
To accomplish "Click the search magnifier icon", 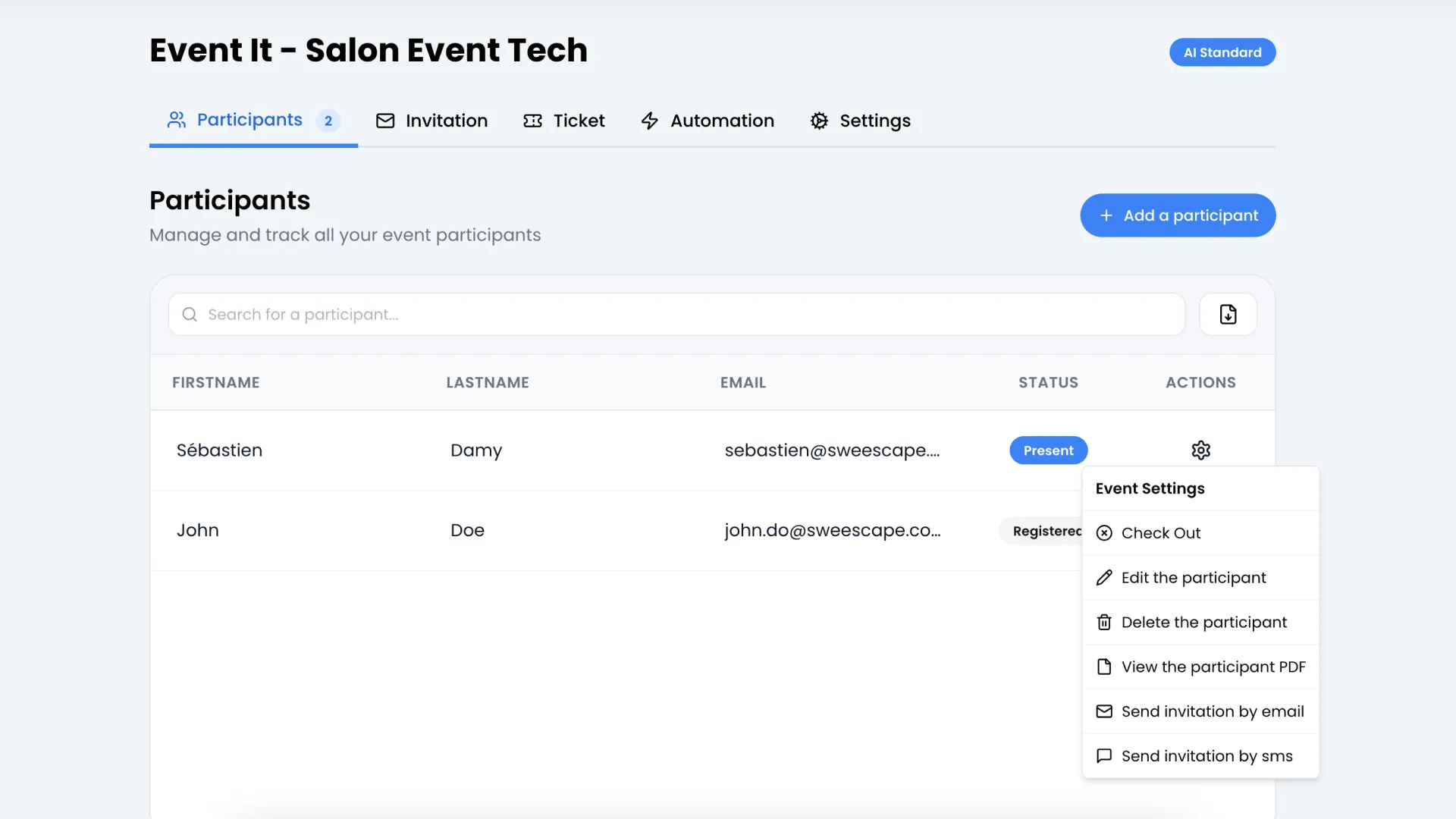I will coord(190,315).
